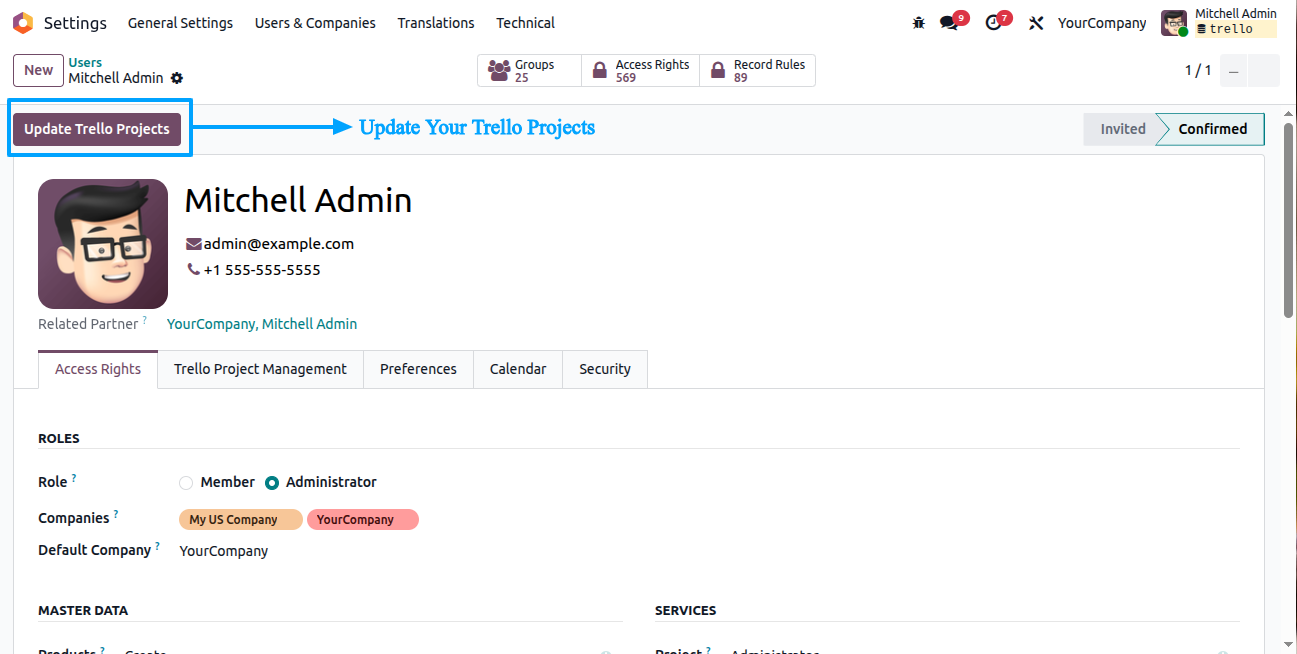Screen dimensions: 1297x654
Task: Click the envelope icon next to email
Action: 194,244
